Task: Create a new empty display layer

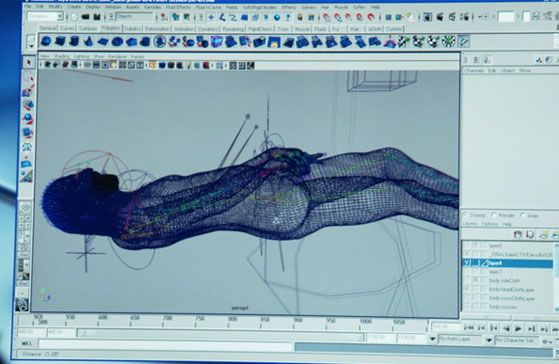Action: click(x=543, y=234)
